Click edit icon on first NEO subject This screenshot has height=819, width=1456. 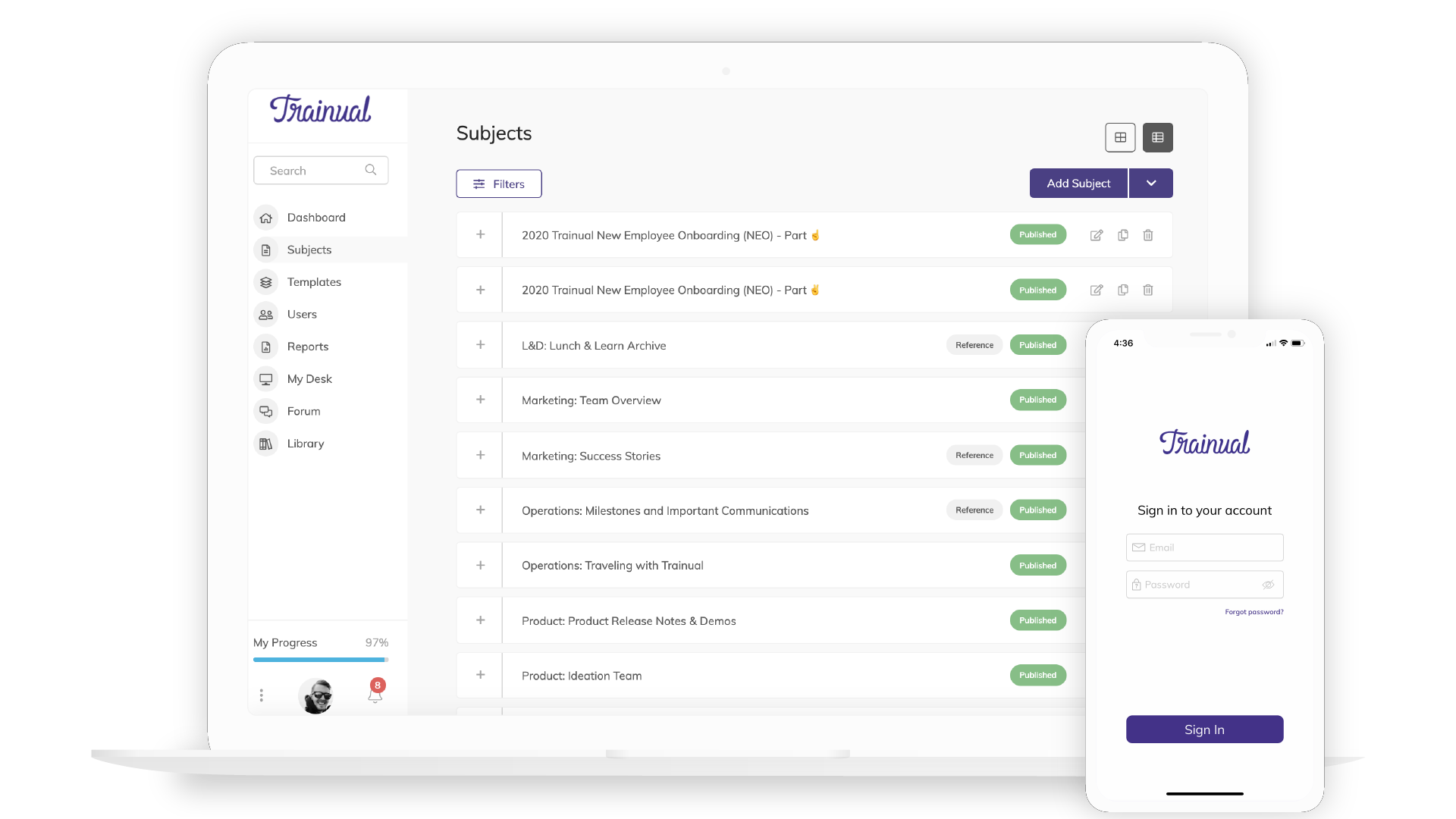click(x=1097, y=235)
